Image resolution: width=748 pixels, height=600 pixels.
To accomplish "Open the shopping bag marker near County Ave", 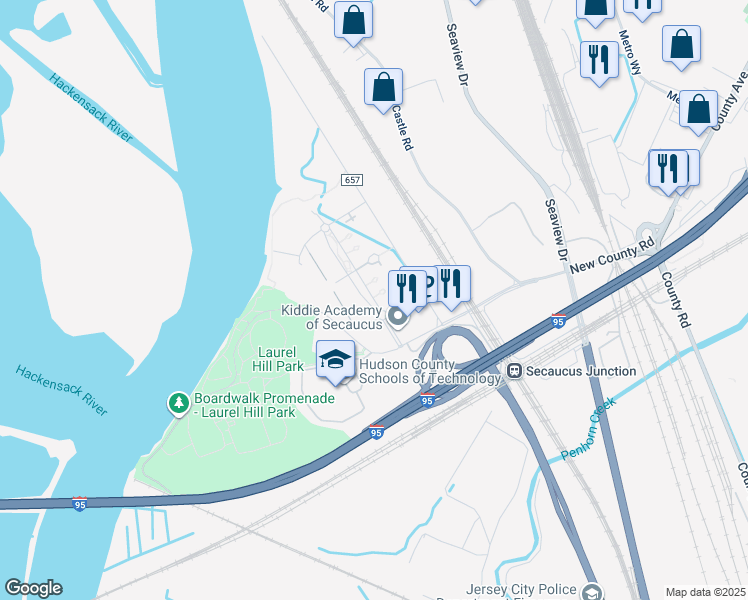I will [x=698, y=113].
